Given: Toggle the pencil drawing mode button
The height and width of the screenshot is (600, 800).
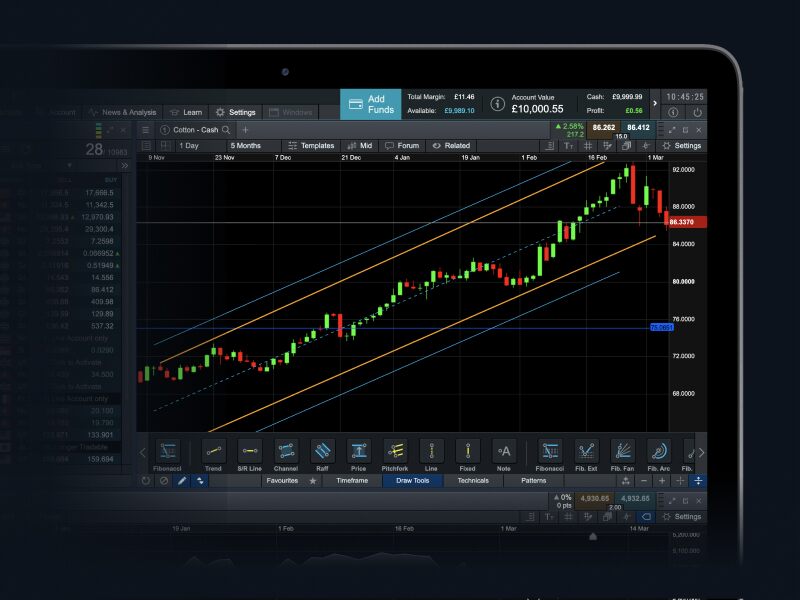Looking at the screenshot, I should [x=182, y=481].
